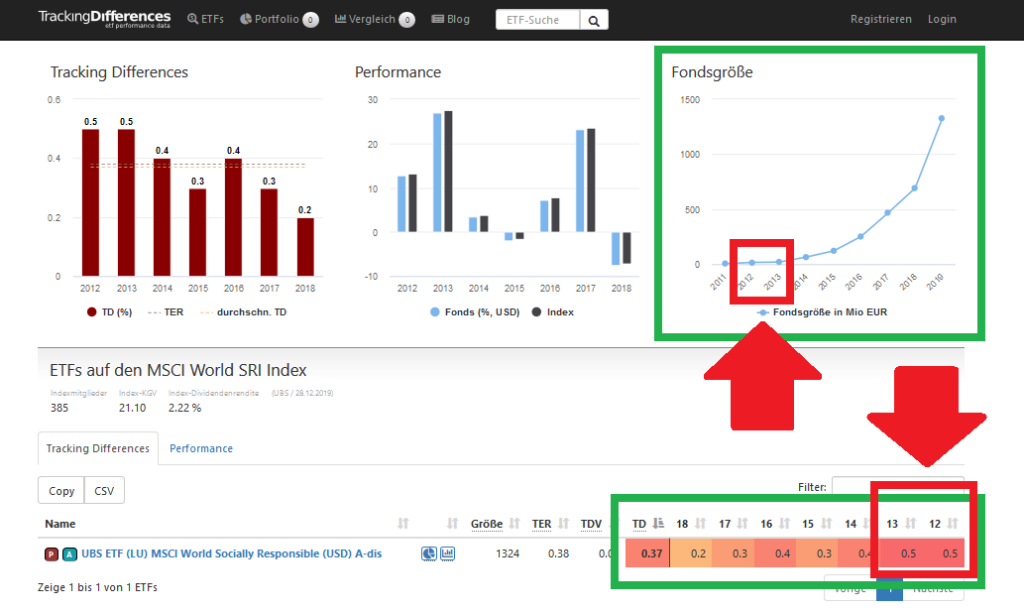Click the Blog newspaper icon in navbar
1024x612 pixels.
point(438,19)
